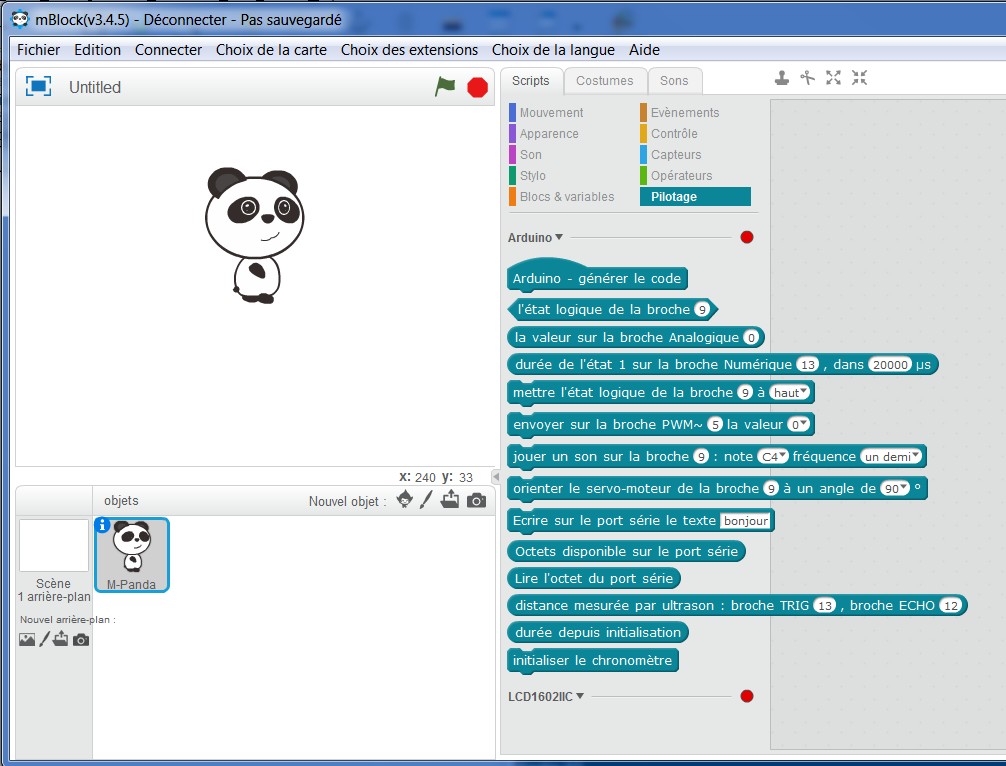Expand the Arduino extension dropdown arrow
Image resolution: width=1006 pixels, height=766 pixels.
559,238
